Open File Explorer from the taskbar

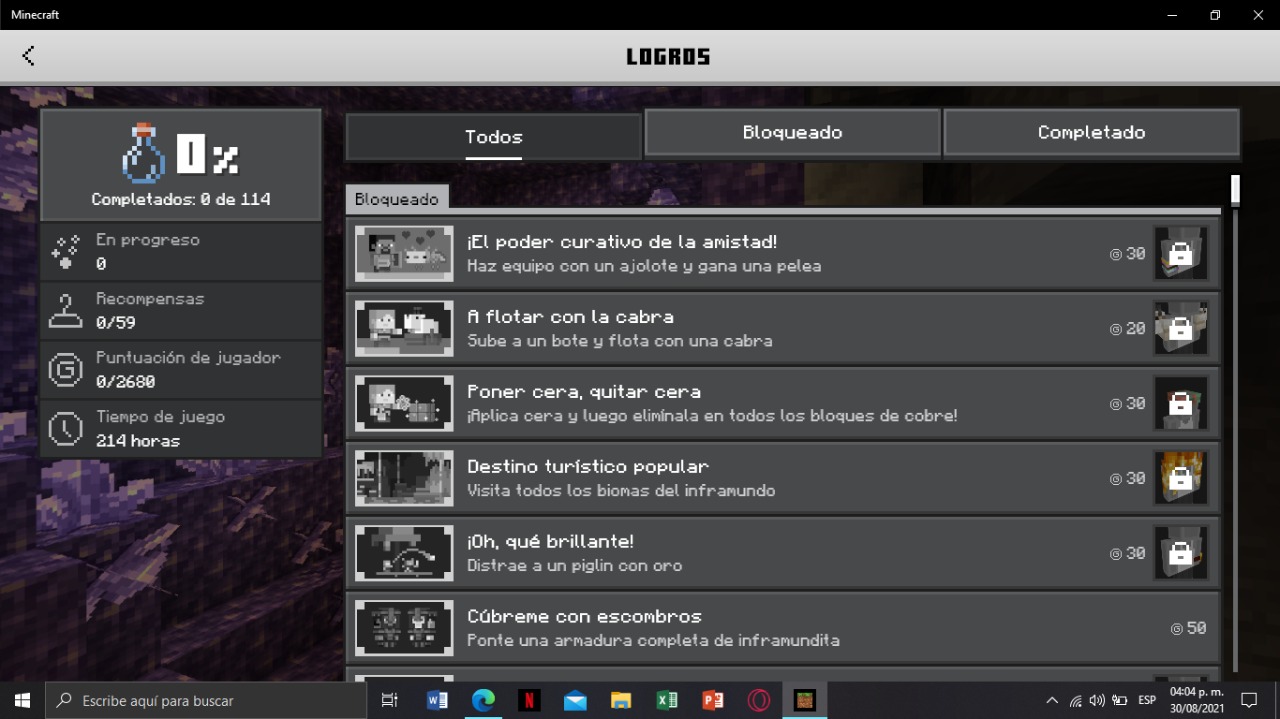pos(621,700)
